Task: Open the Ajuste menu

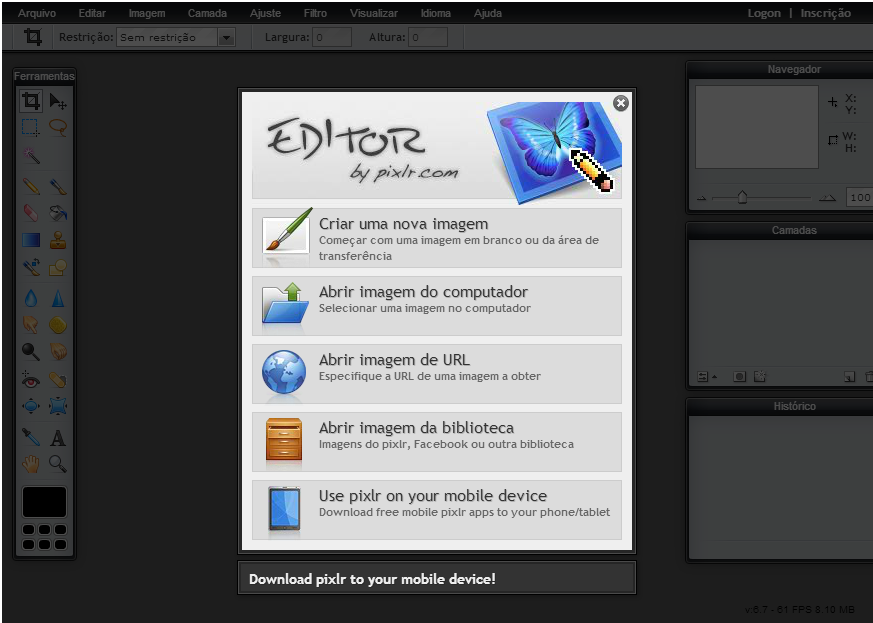Action: coord(265,13)
